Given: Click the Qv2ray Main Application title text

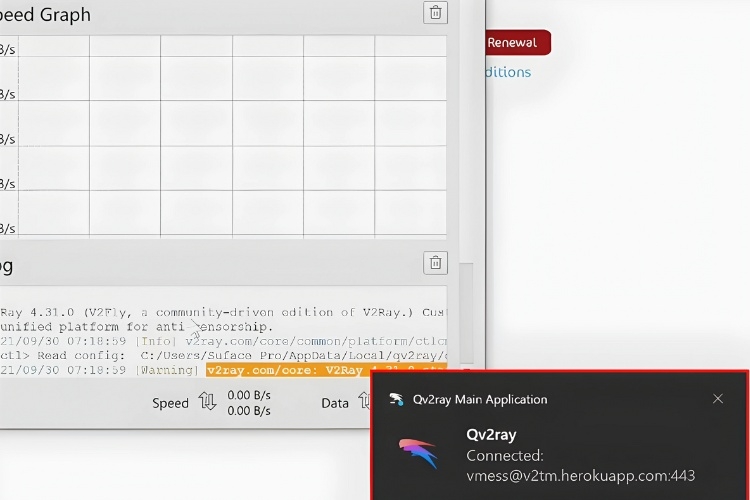Looking at the screenshot, I should (480, 400).
